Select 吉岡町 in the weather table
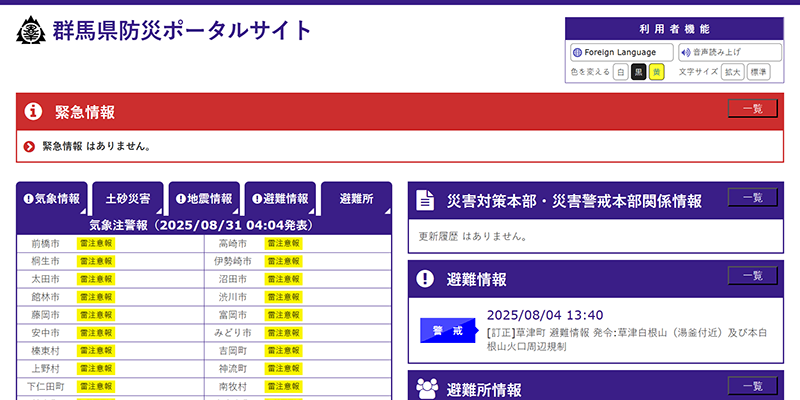Viewport: 800px width, 400px height. 233,351
